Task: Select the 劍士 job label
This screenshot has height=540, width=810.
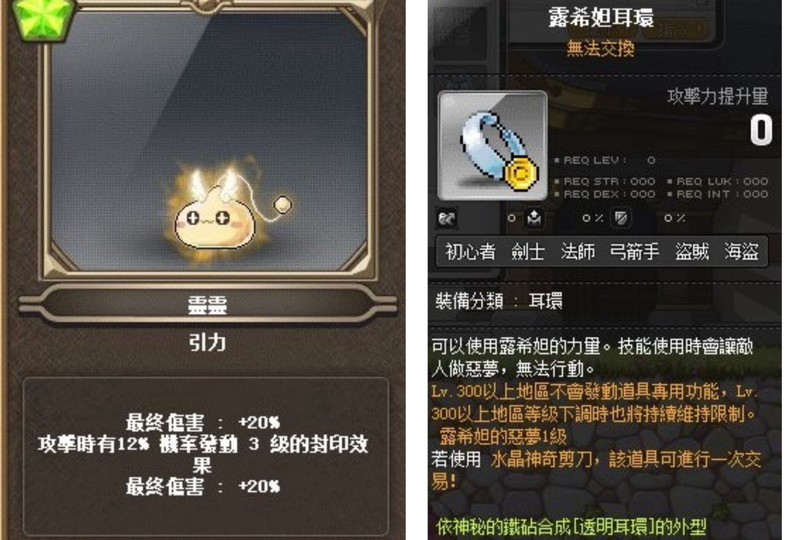Action: [528, 252]
